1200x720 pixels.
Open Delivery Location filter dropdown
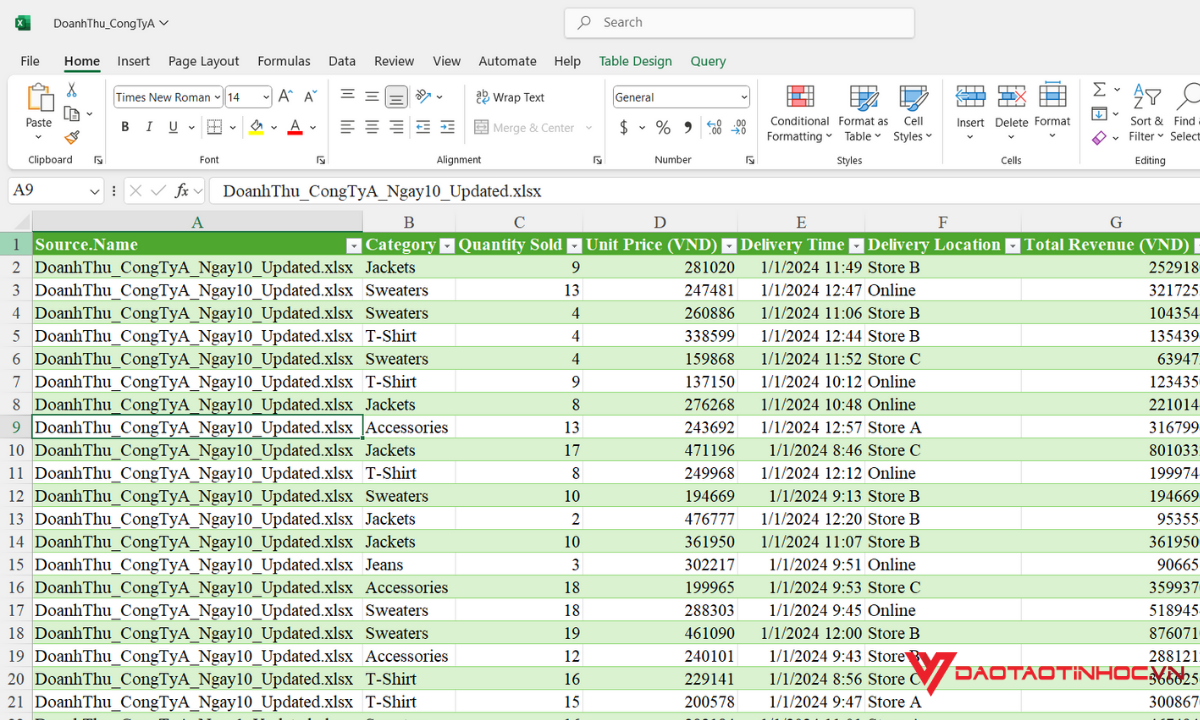point(1012,245)
